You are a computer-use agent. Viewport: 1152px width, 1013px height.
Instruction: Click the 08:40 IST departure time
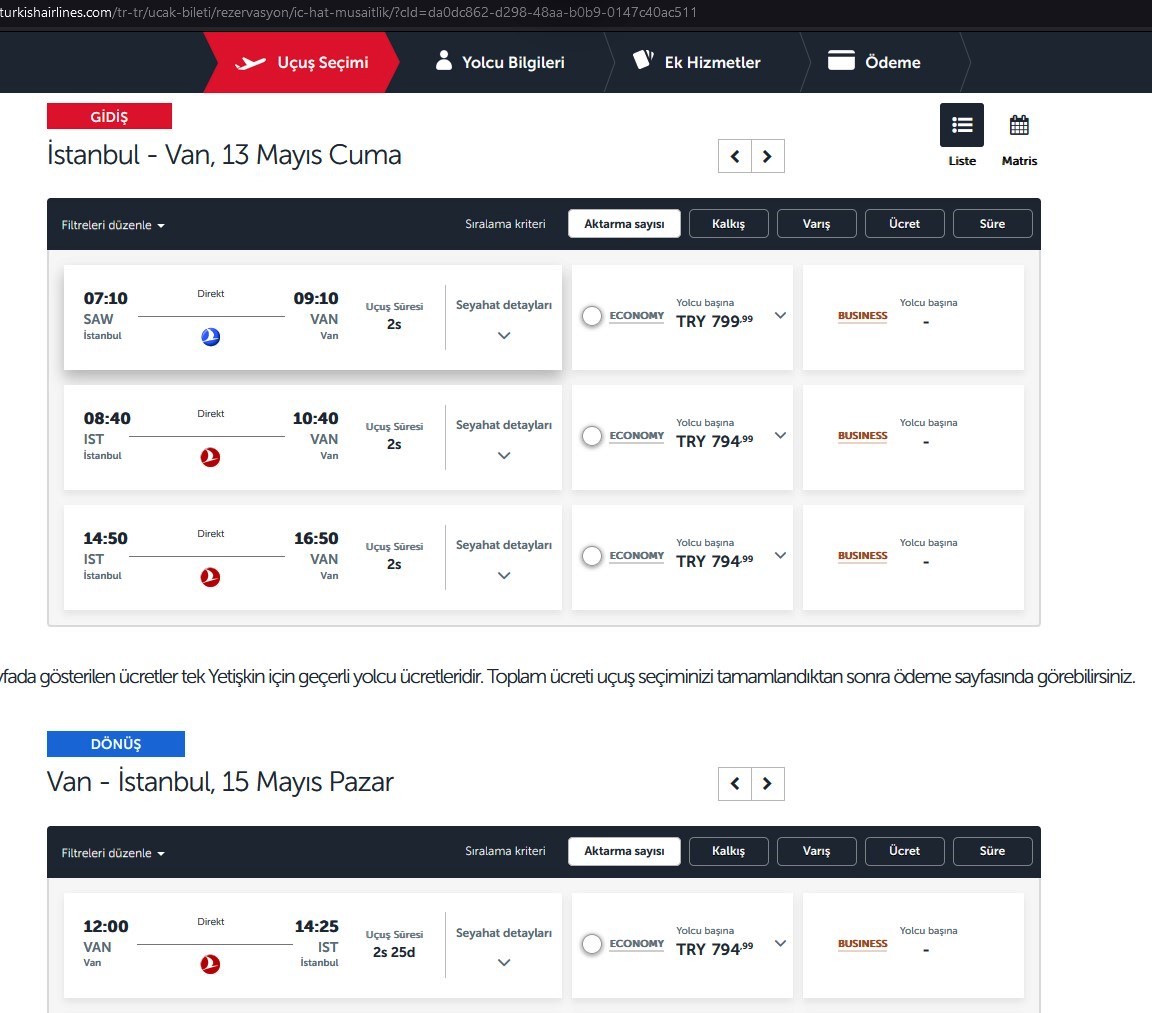107,419
